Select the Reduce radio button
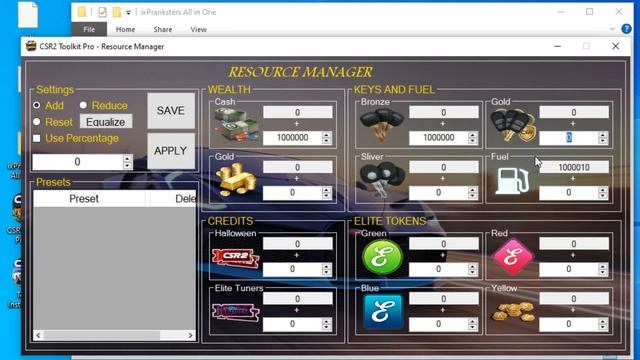This screenshot has height=360, width=640. (x=83, y=105)
